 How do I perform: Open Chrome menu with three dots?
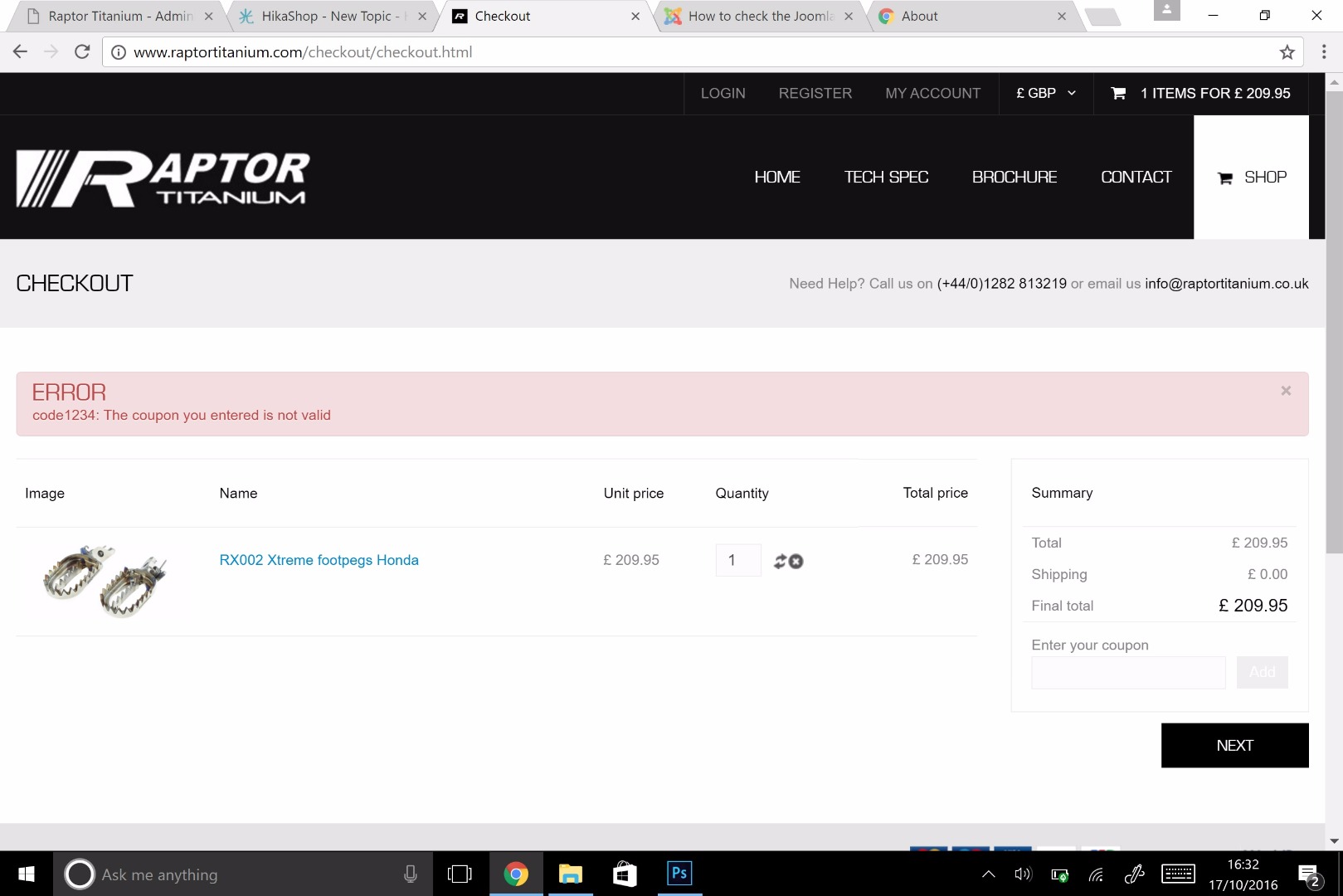(1324, 52)
